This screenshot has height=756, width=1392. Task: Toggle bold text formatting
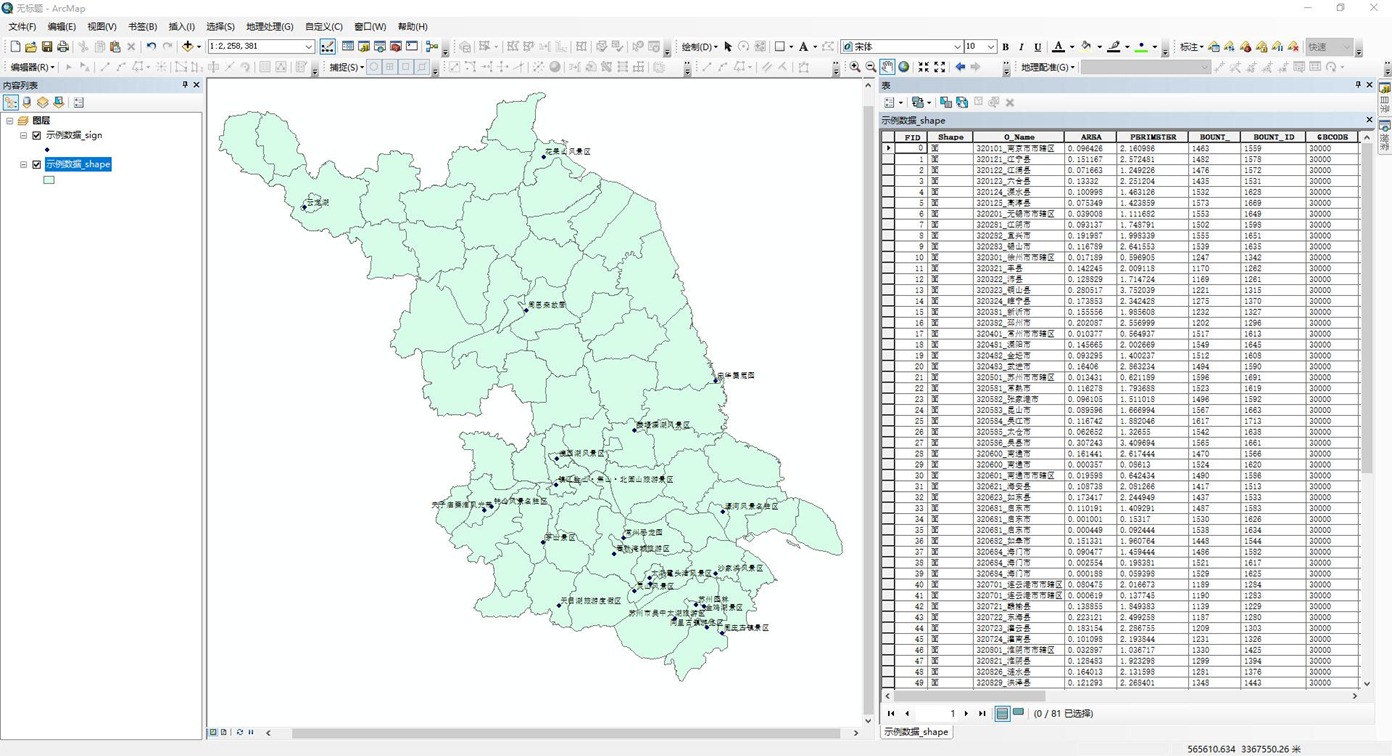[x=1006, y=46]
